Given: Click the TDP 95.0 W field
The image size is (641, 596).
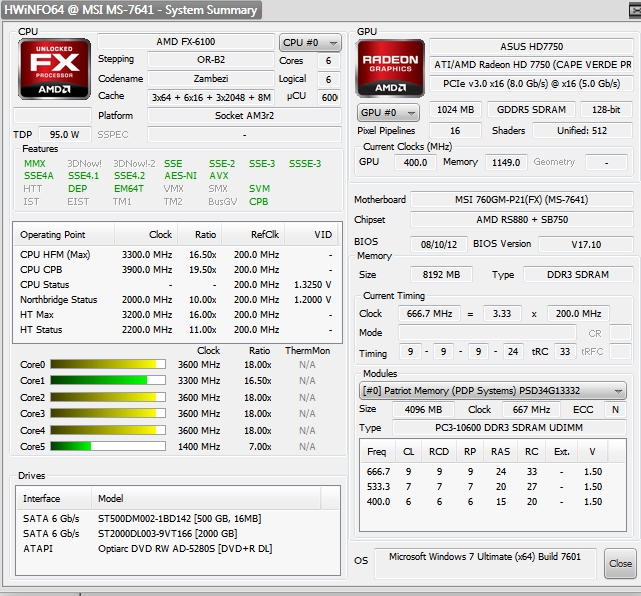Looking at the screenshot, I should click(65, 134).
